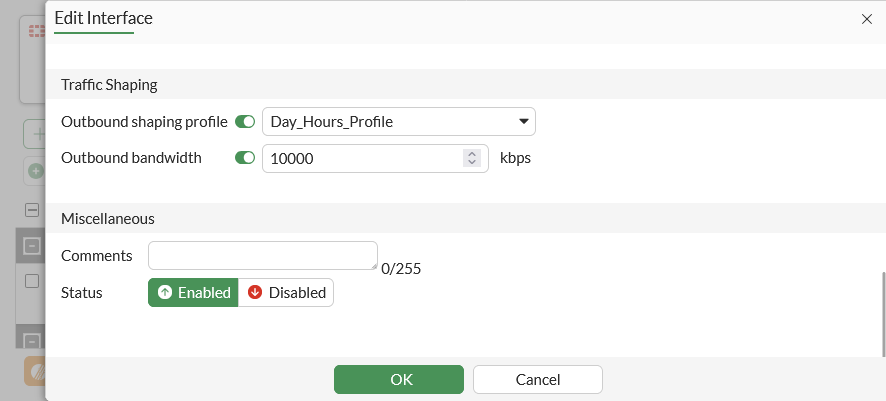Click the green up-arrow icon on Enabled
The height and width of the screenshot is (401, 886).
[x=165, y=293]
